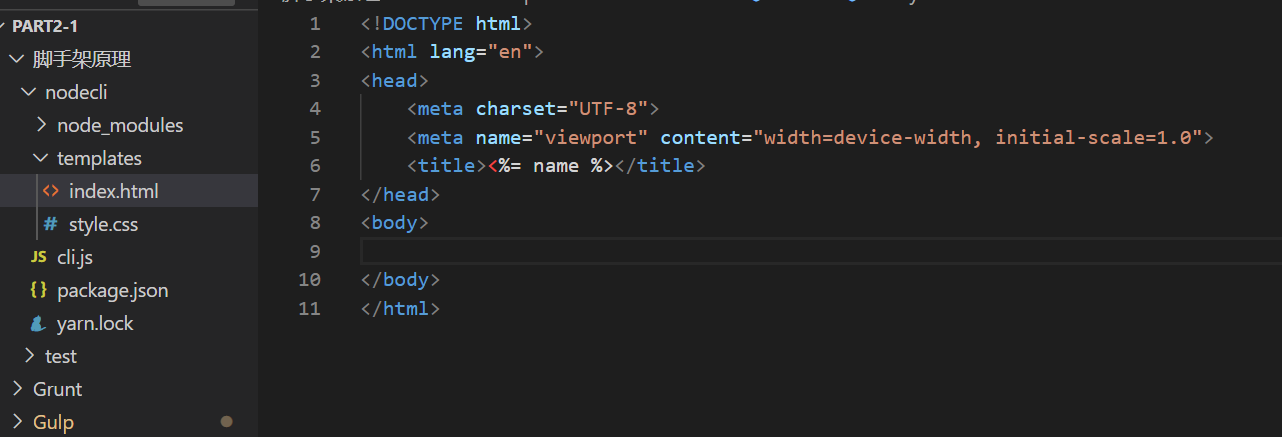Collapse the templates folder chevron
The width and height of the screenshot is (1282, 437).
[x=40, y=158]
